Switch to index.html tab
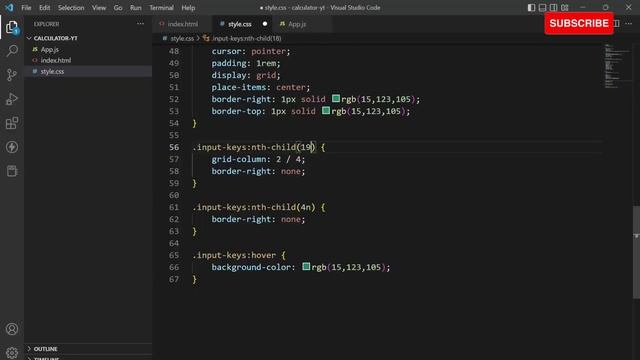The height and width of the screenshot is (360, 640). pos(182,24)
